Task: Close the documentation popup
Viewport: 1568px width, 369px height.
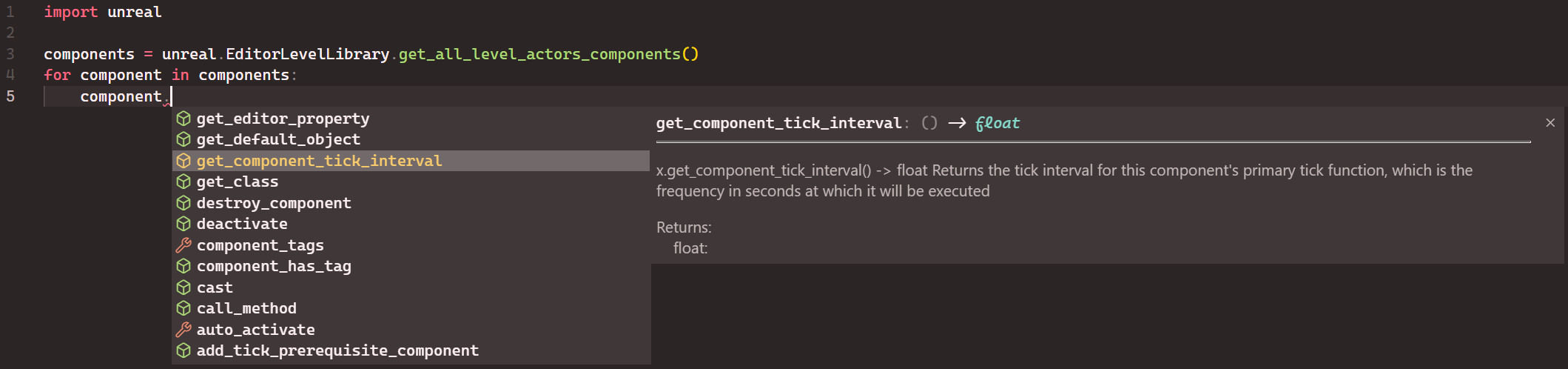Action: click(1550, 123)
